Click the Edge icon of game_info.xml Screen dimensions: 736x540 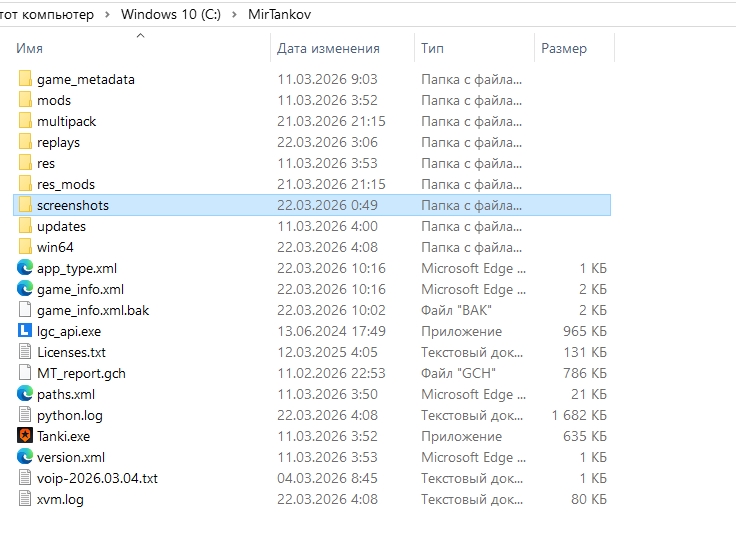coord(25,289)
